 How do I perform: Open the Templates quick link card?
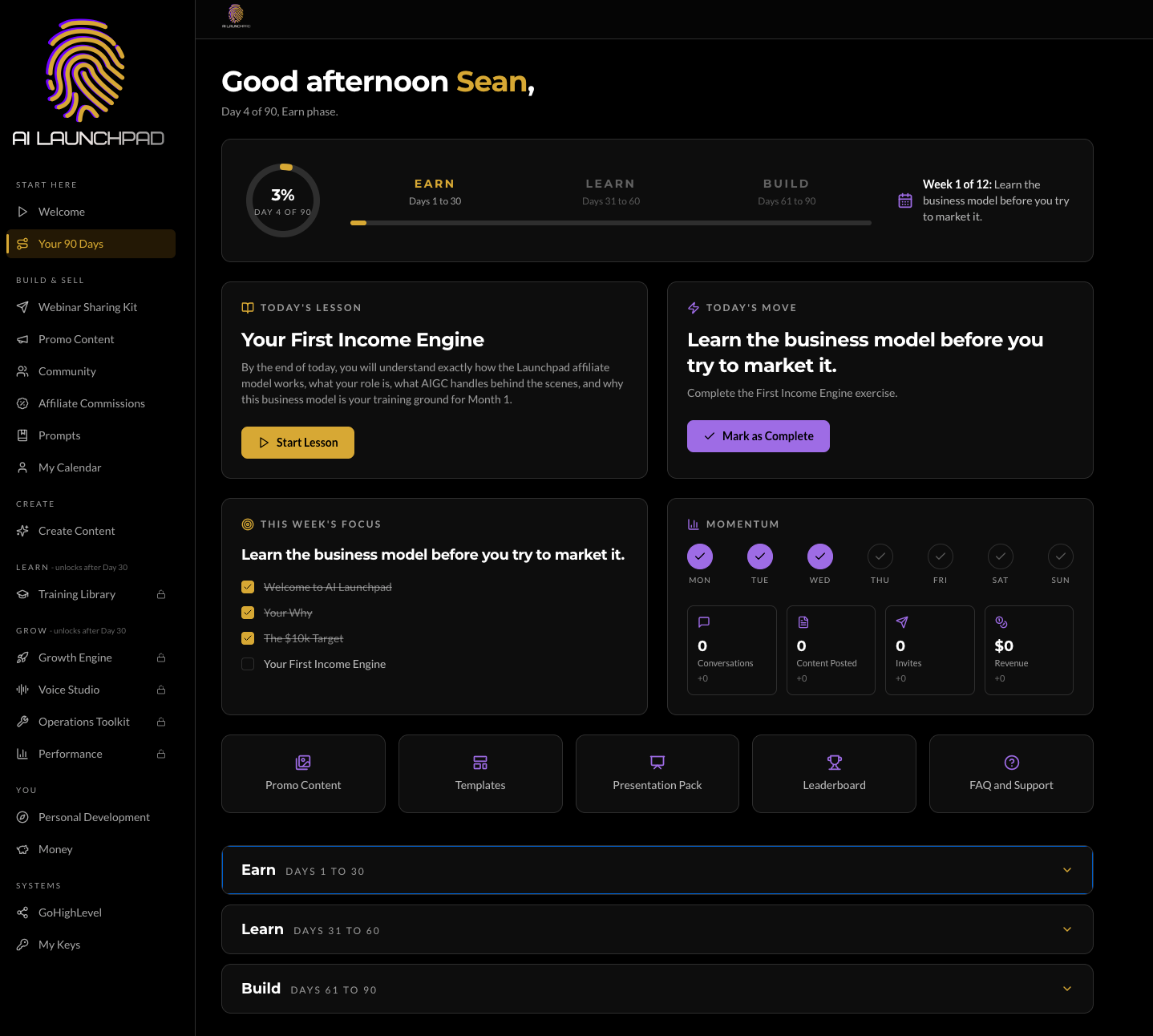[x=480, y=774]
